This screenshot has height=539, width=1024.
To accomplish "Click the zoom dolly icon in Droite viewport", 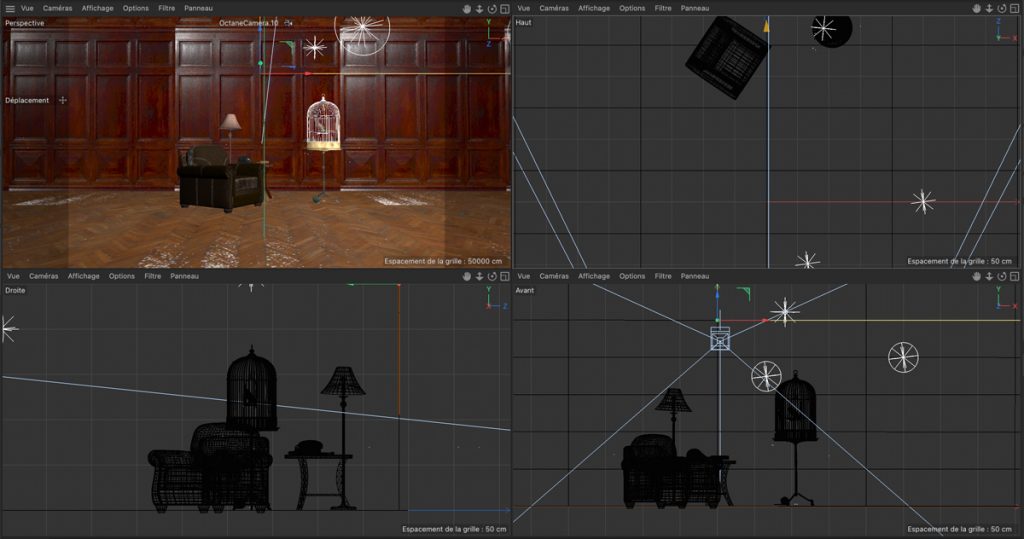I will coord(479,276).
